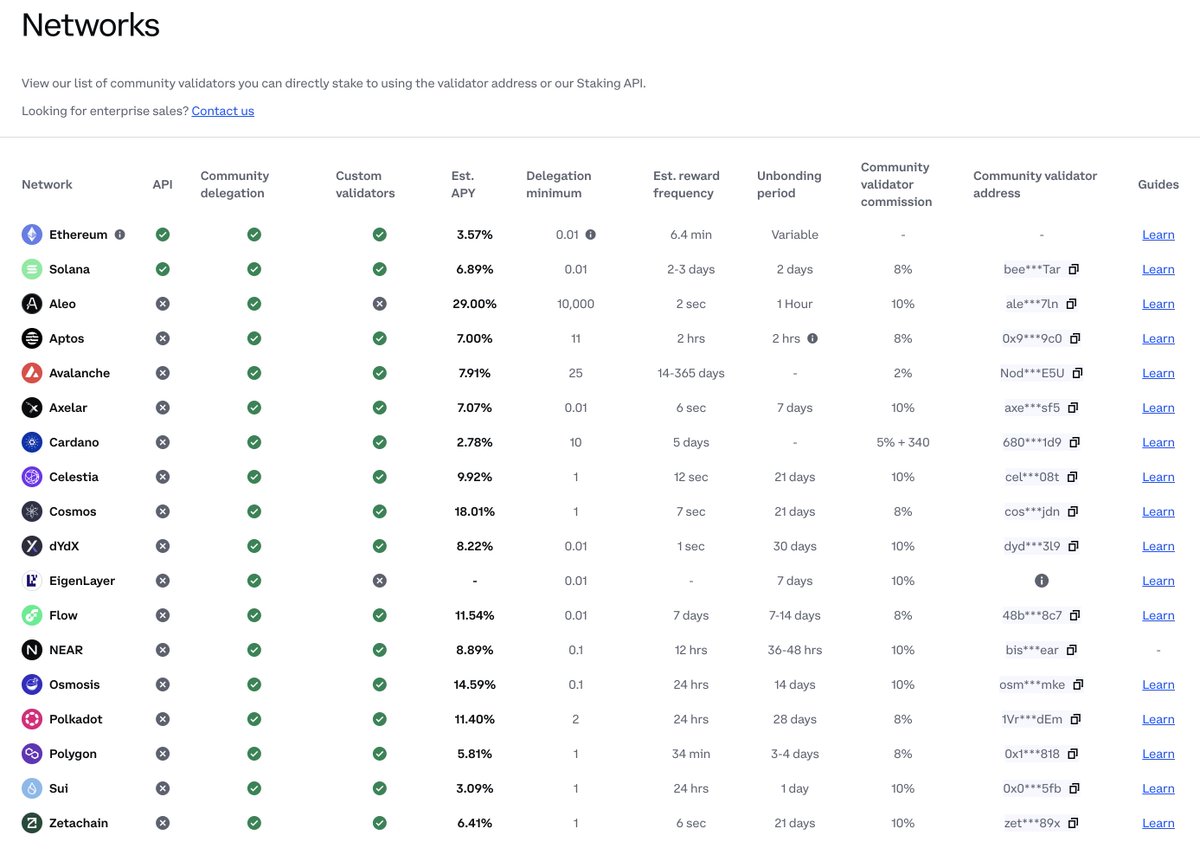
Task: Click EigenLayer's gray custom validators cross
Action: 379,581
